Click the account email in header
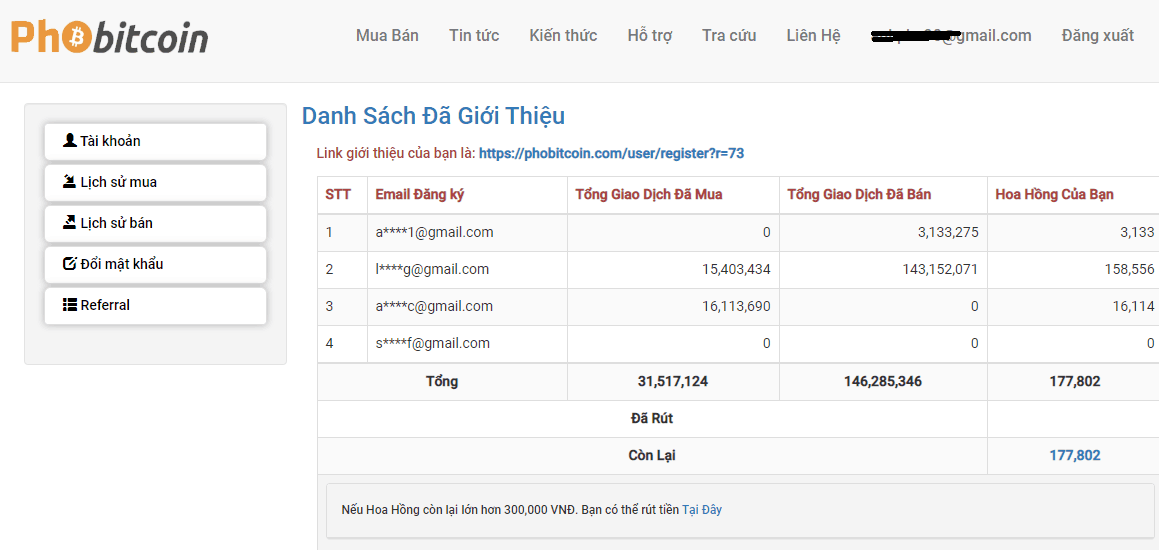Image resolution: width=1159 pixels, height=550 pixels. [950, 36]
